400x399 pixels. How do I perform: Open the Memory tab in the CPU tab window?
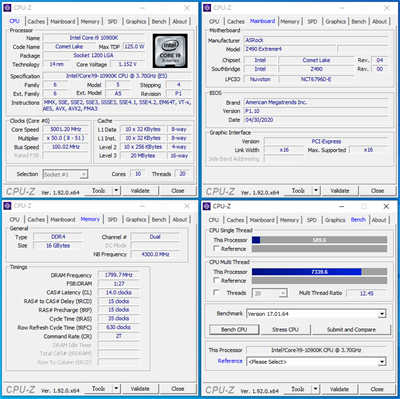90,21
